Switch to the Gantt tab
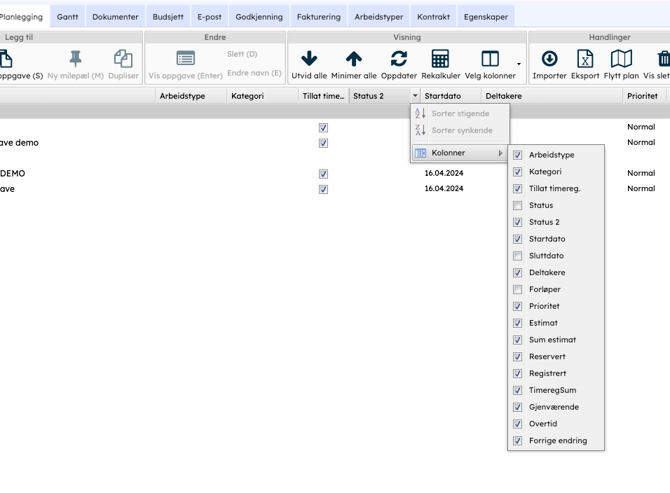 tap(68, 17)
